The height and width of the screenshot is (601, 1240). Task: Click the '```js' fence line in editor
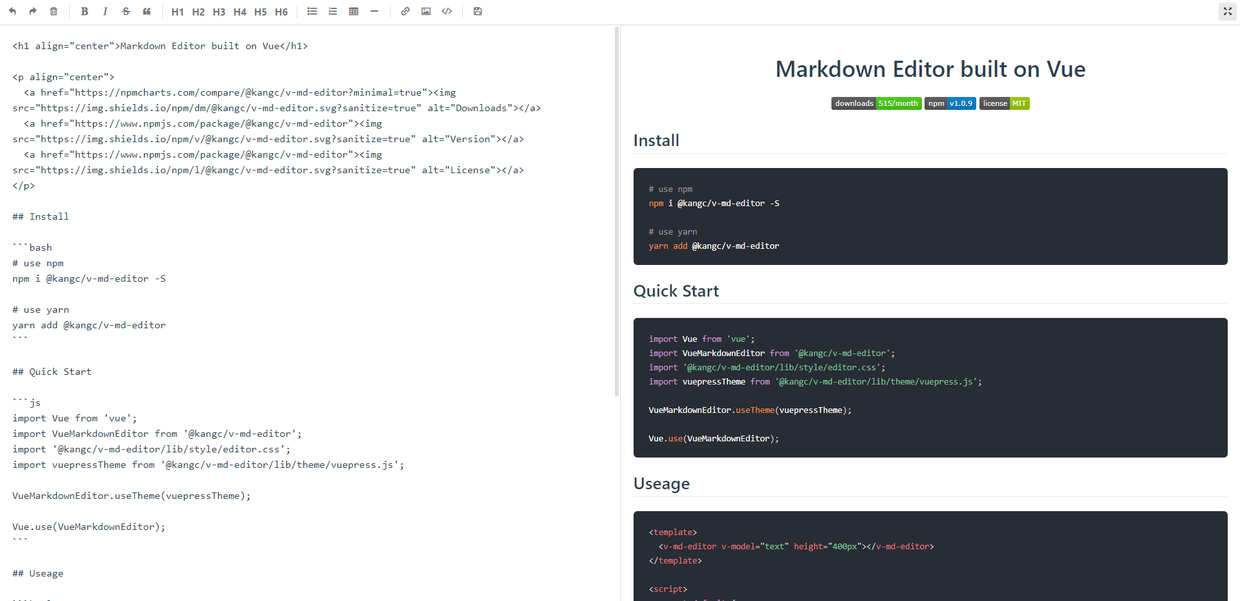point(26,402)
